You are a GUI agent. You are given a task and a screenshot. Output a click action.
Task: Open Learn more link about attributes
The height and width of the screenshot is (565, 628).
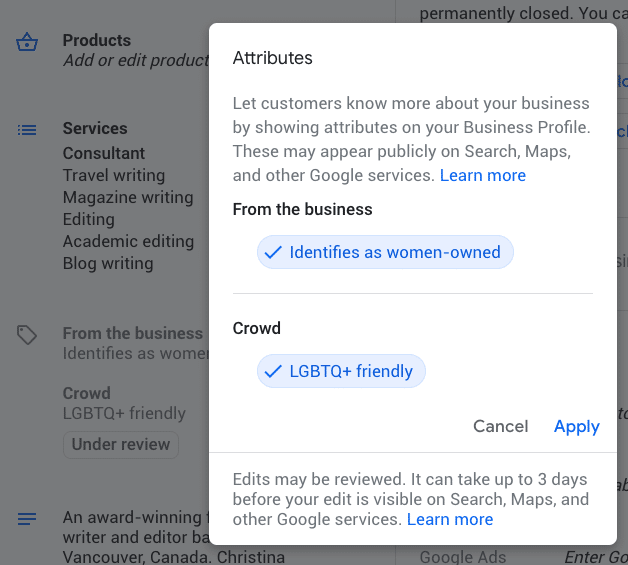click(483, 175)
